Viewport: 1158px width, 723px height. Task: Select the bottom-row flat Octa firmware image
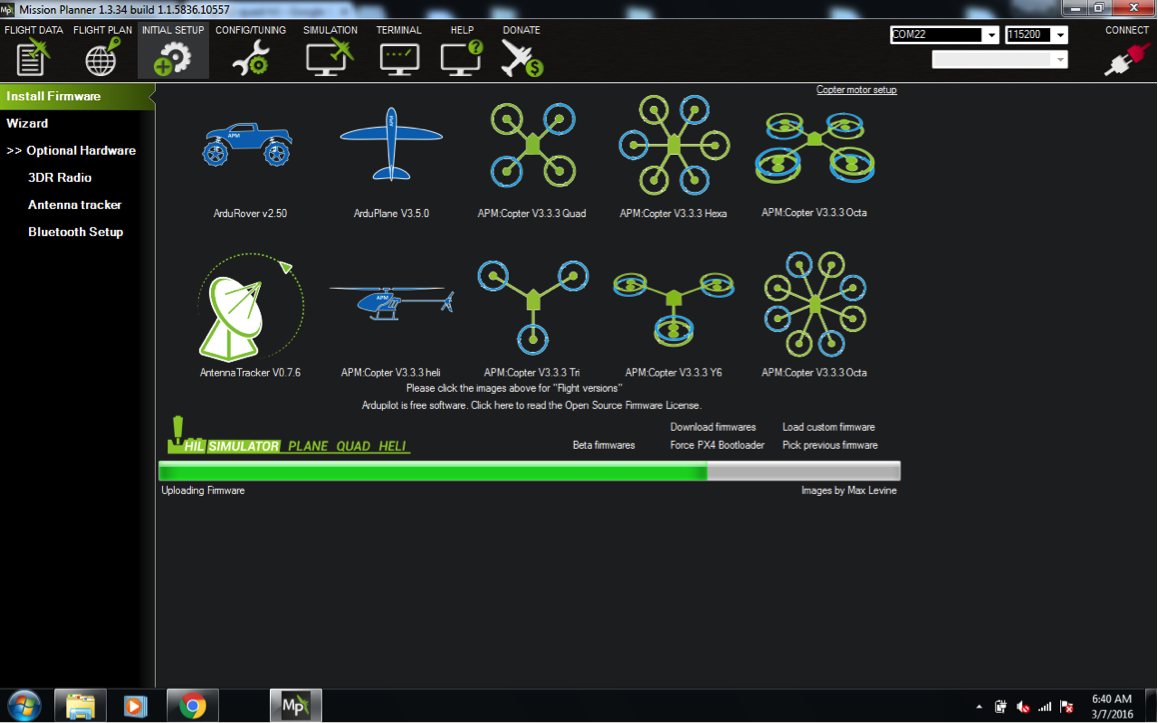(x=815, y=304)
